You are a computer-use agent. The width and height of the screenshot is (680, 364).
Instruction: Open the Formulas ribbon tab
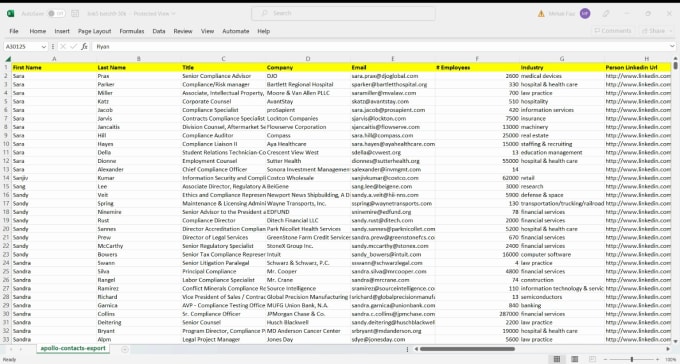[132, 31]
